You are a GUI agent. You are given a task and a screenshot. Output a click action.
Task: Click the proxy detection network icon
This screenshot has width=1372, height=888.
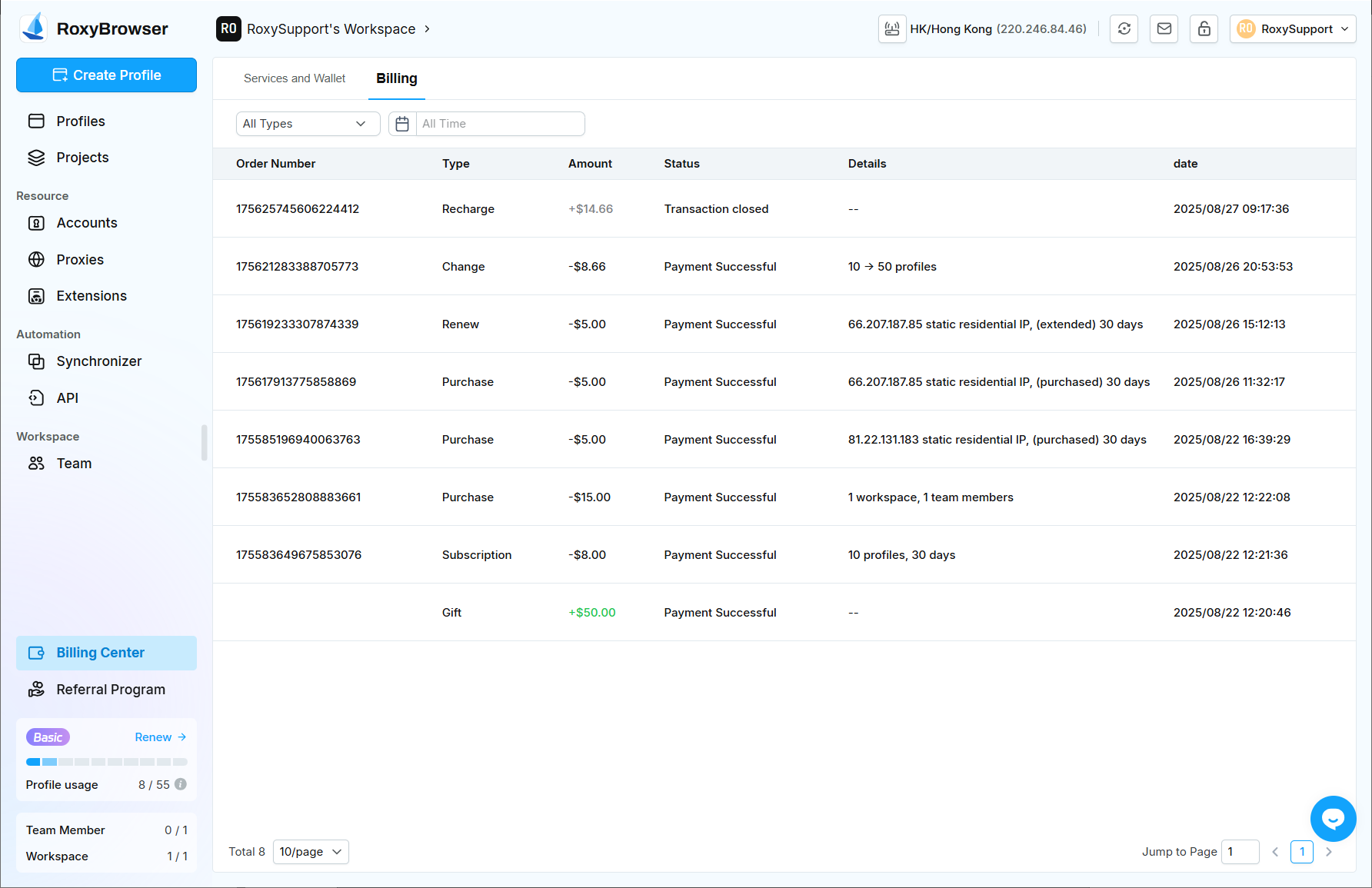[x=892, y=29]
